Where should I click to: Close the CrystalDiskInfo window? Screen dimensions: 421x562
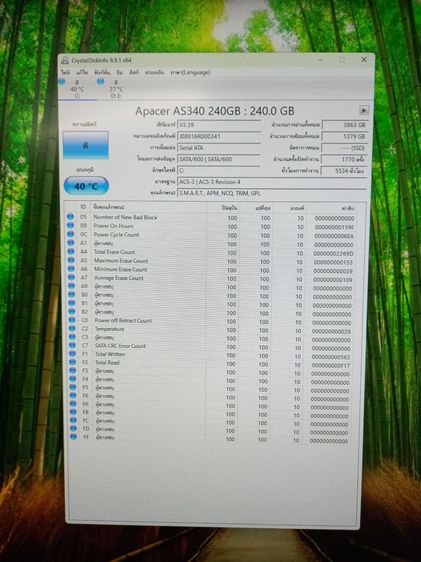(364, 60)
